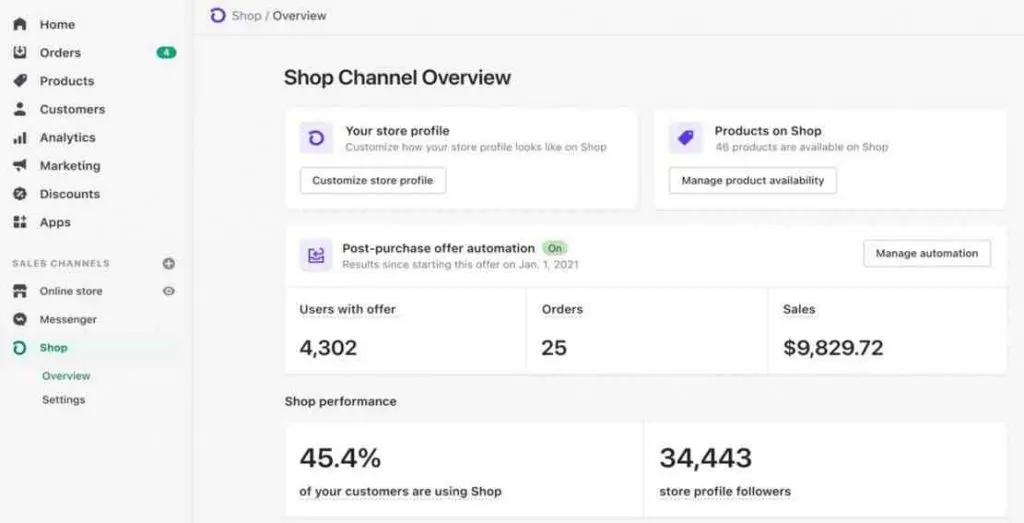Click Shop Channel Overview title

point(397,77)
